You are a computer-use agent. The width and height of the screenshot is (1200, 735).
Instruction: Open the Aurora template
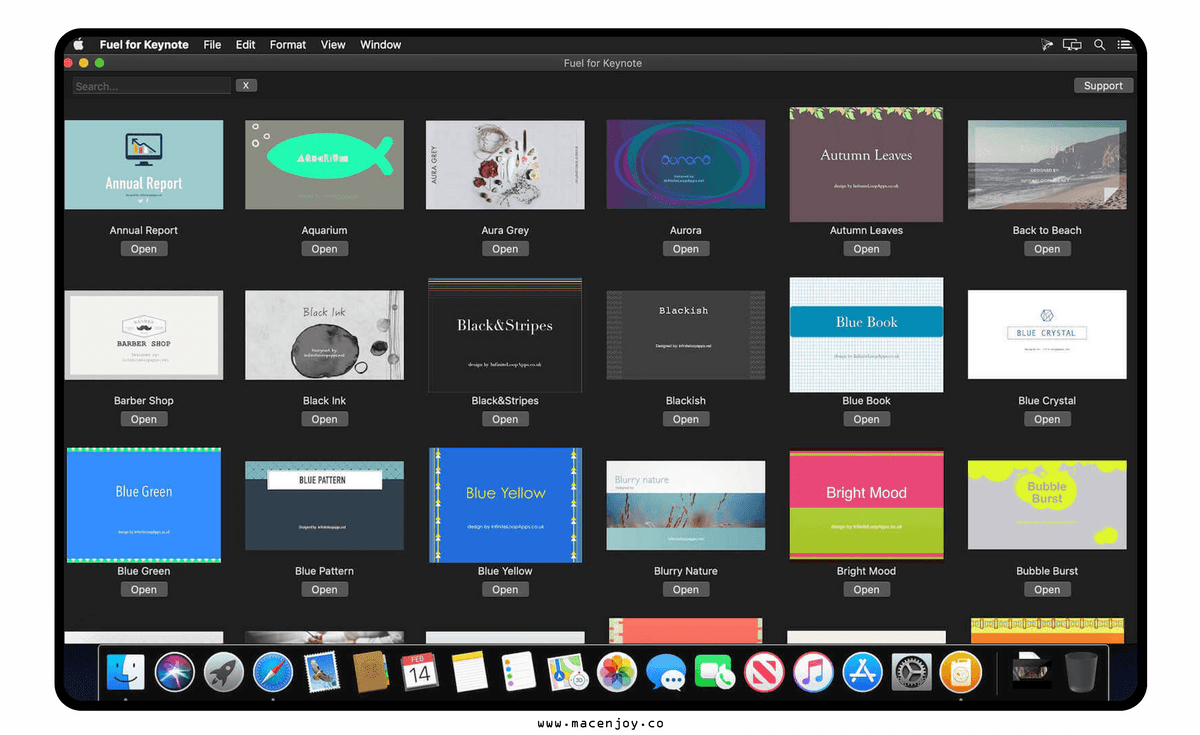[x=686, y=249]
